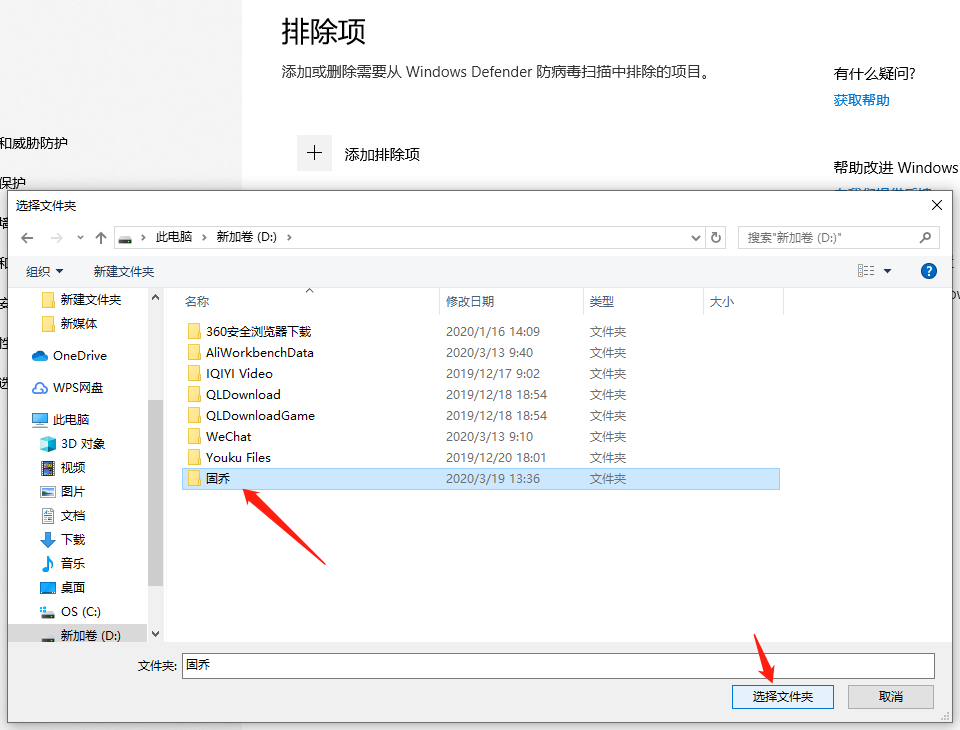Open the view options dropdown arrow

887,271
